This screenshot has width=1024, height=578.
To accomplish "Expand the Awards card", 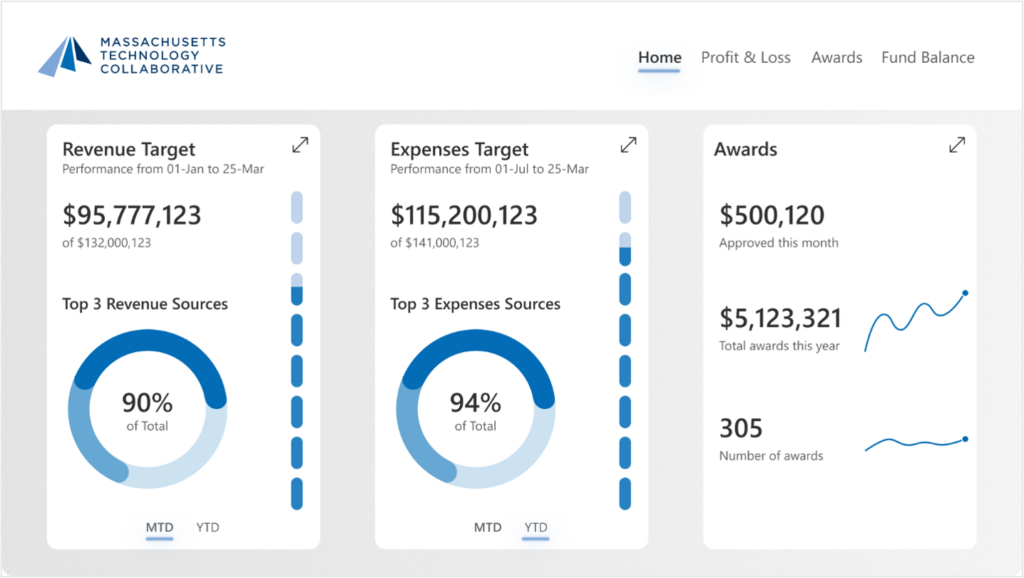I will [x=957, y=145].
